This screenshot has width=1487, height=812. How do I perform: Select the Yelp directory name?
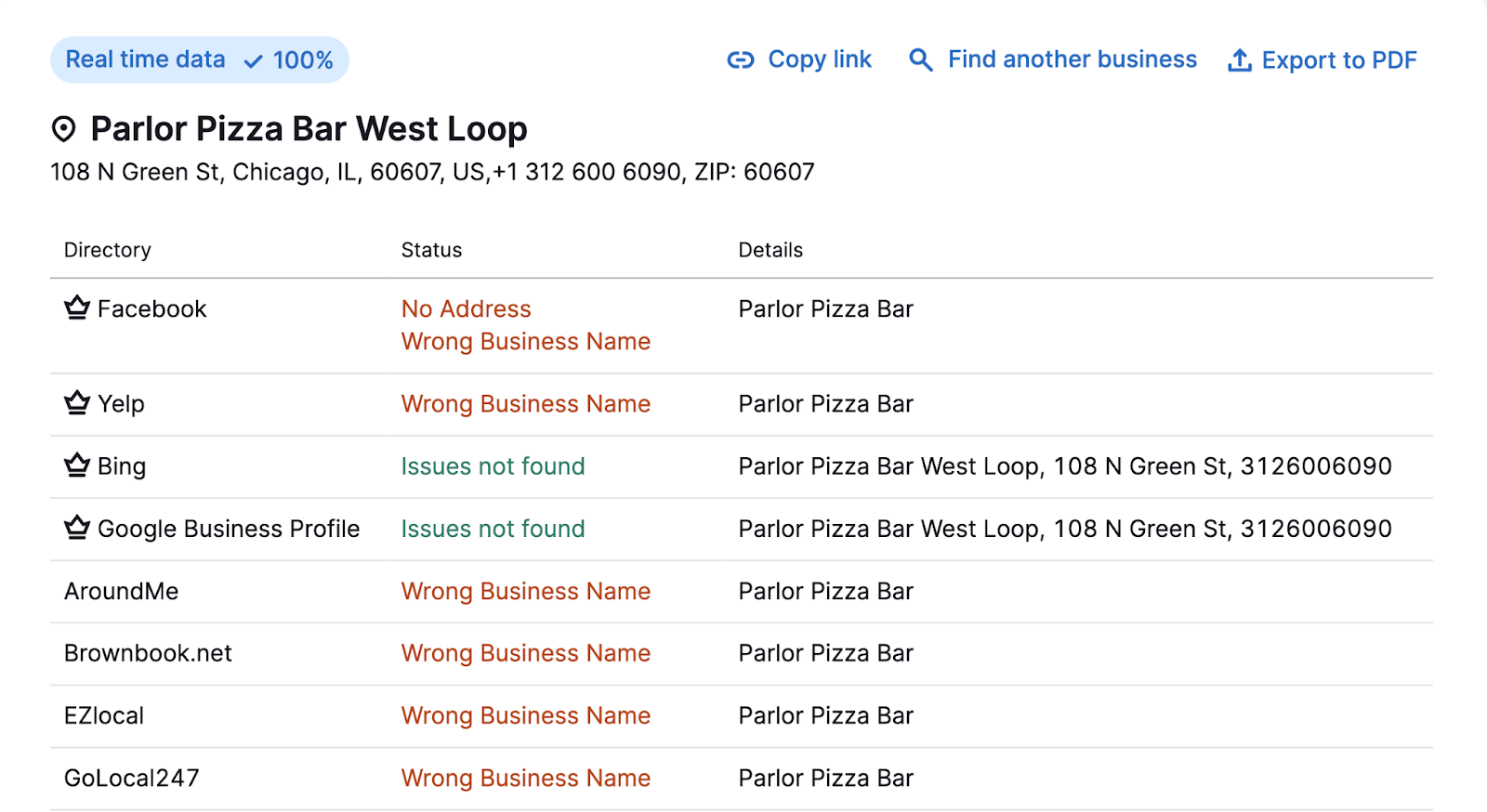click(121, 404)
